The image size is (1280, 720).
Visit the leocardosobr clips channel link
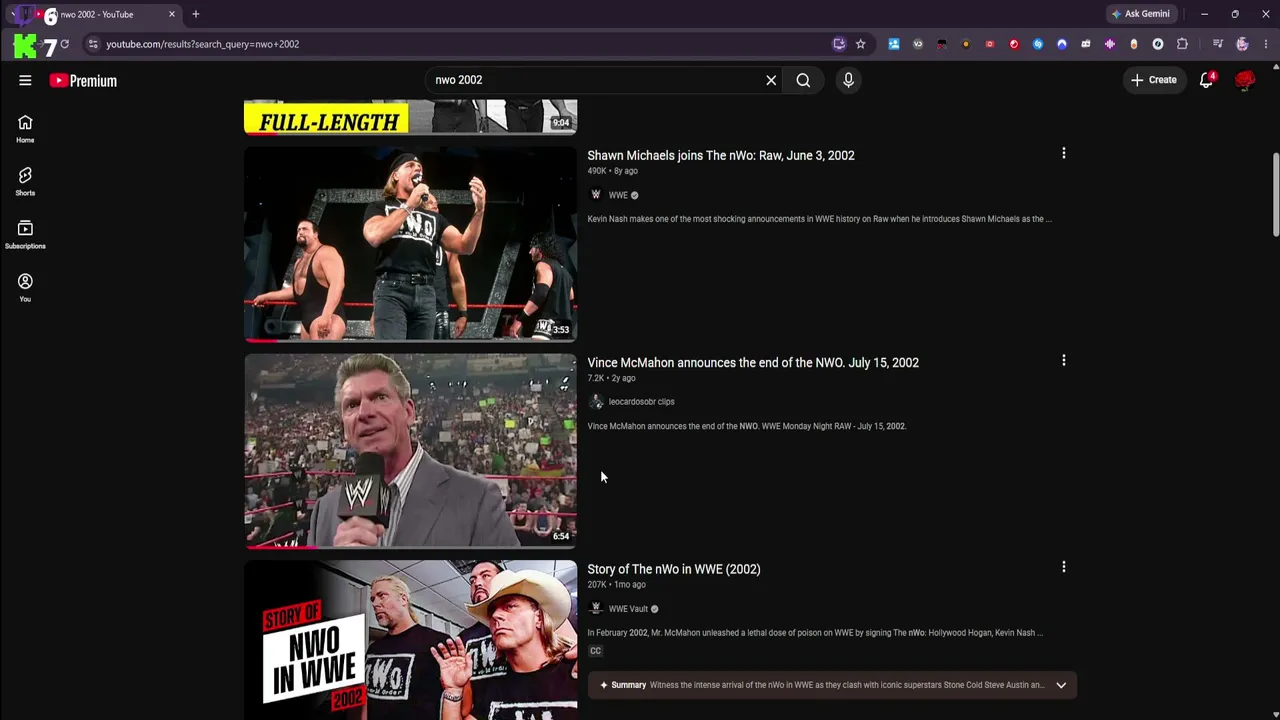(x=641, y=402)
